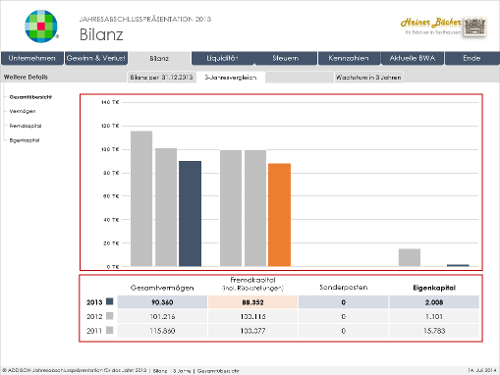Click the Gesamtvermögen column header
Image resolution: width=500 pixels, height=375 pixels.
click(x=162, y=288)
